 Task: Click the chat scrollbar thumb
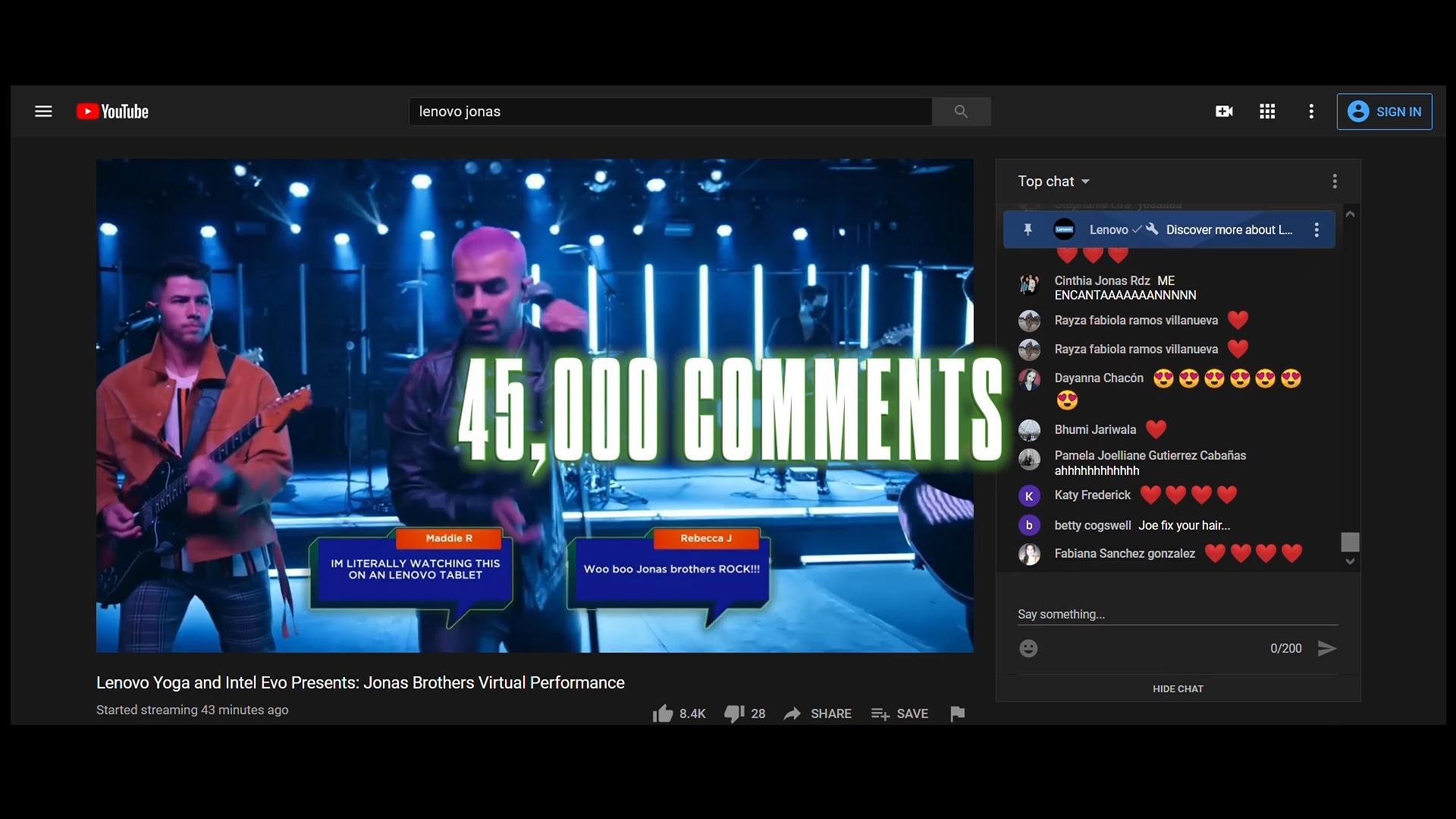click(1350, 542)
